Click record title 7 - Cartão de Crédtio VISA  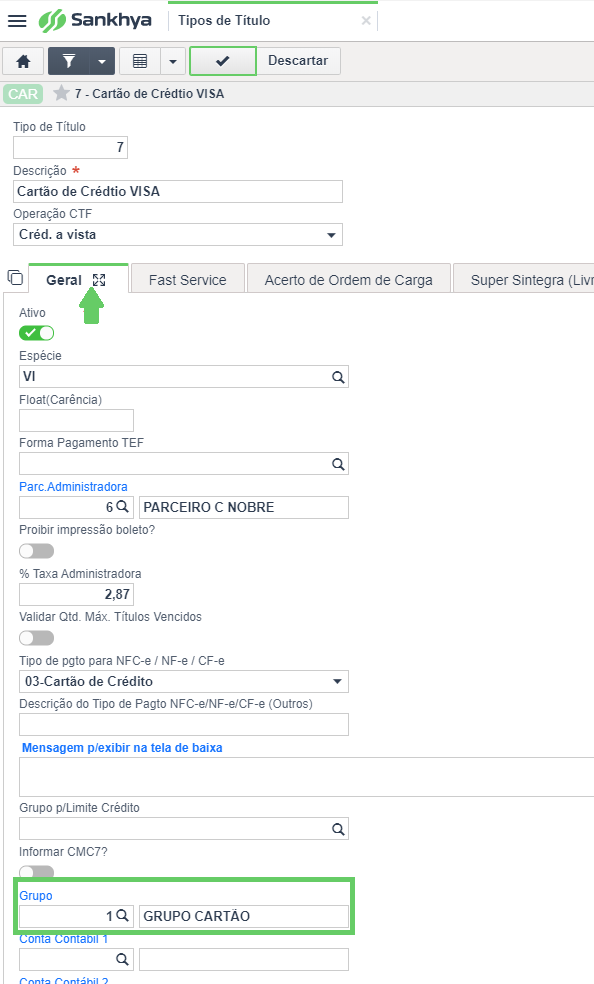[x=149, y=94]
